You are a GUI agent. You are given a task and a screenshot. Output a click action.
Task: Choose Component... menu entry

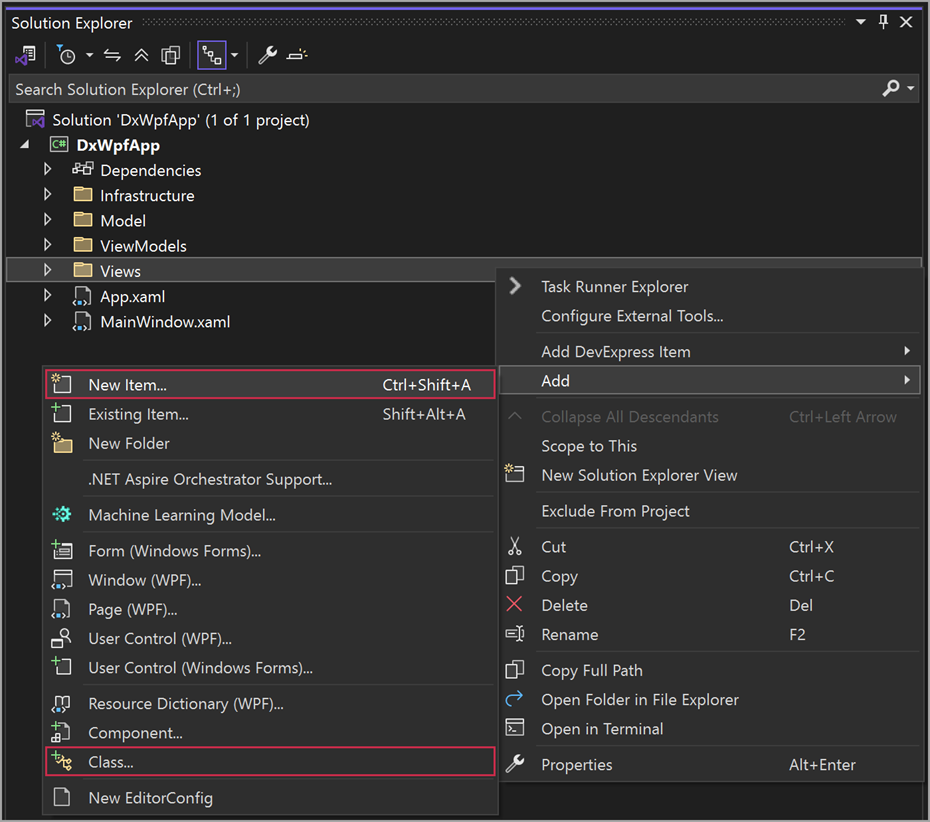pos(270,733)
